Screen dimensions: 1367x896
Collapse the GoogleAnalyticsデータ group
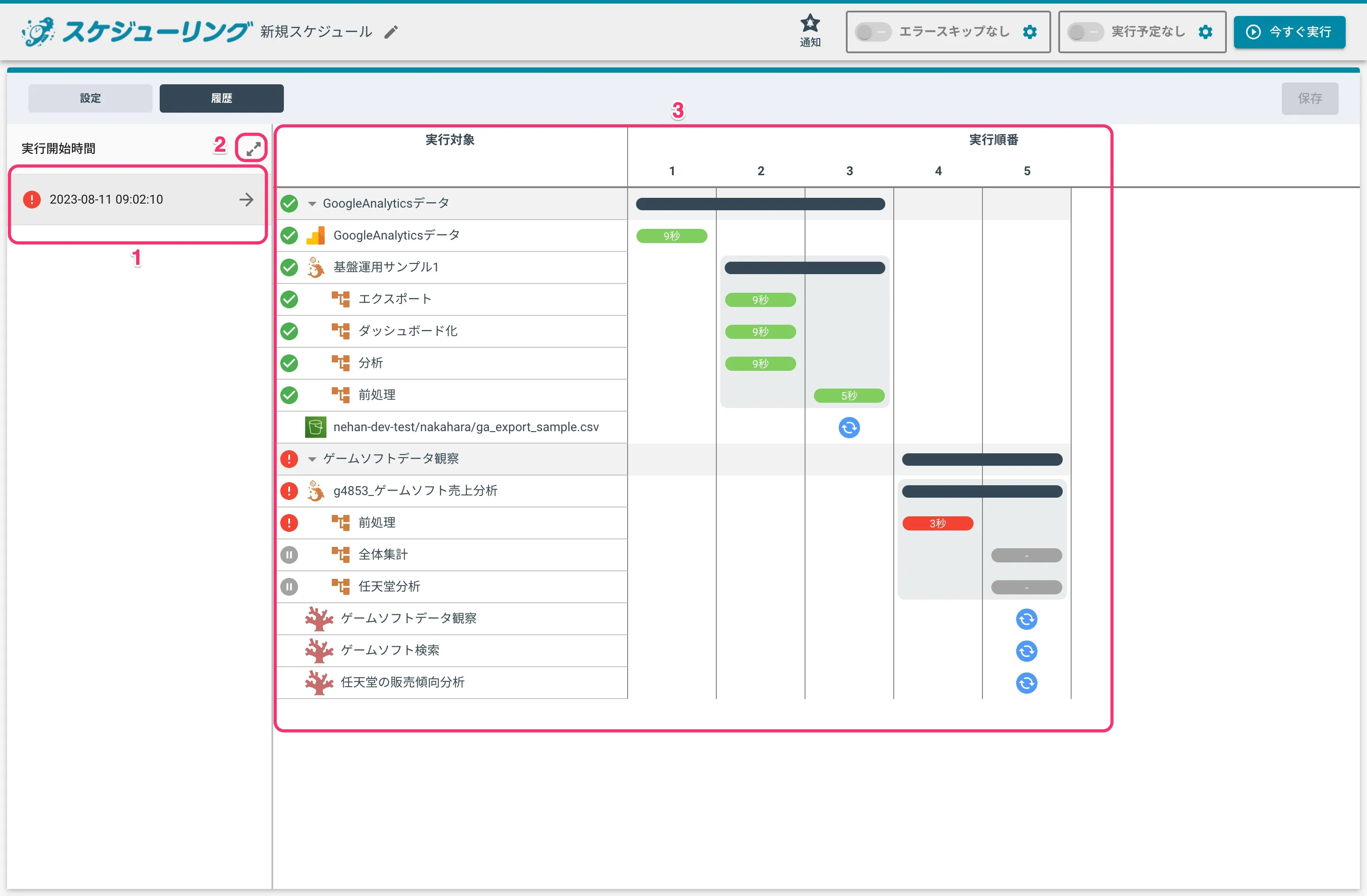click(312, 203)
